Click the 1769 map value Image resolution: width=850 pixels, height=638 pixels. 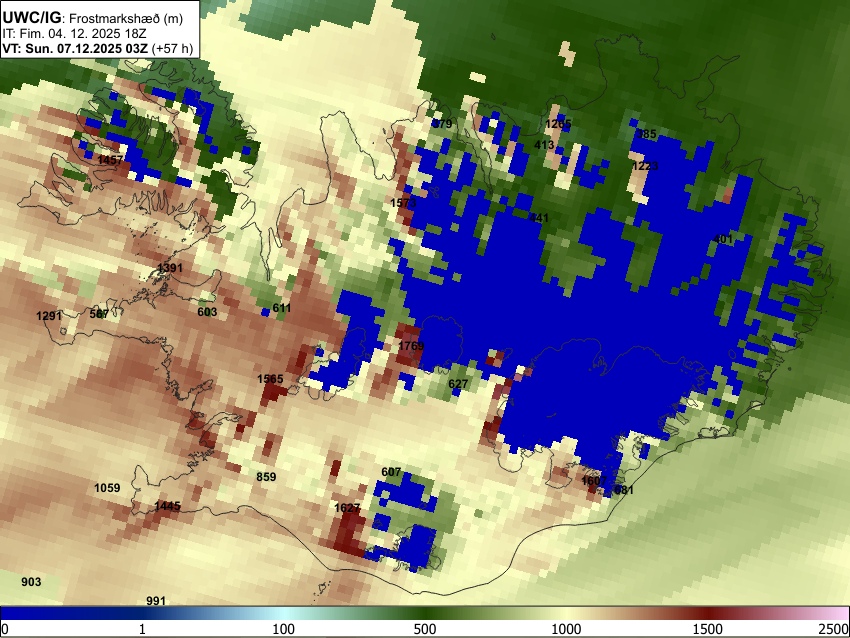411,346
